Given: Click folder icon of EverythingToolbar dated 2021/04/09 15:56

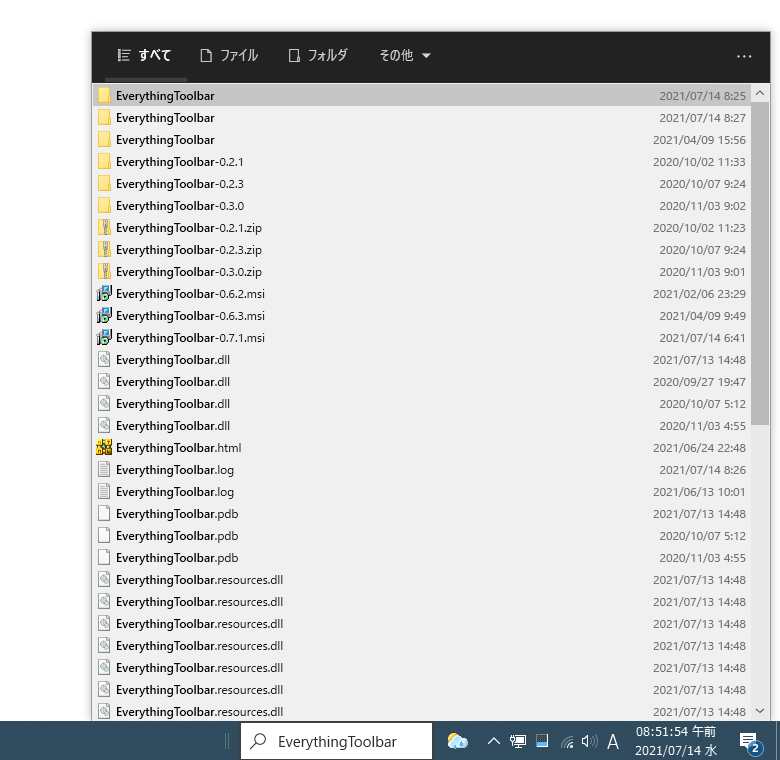Looking at the screenshot, I should (104, 140).
